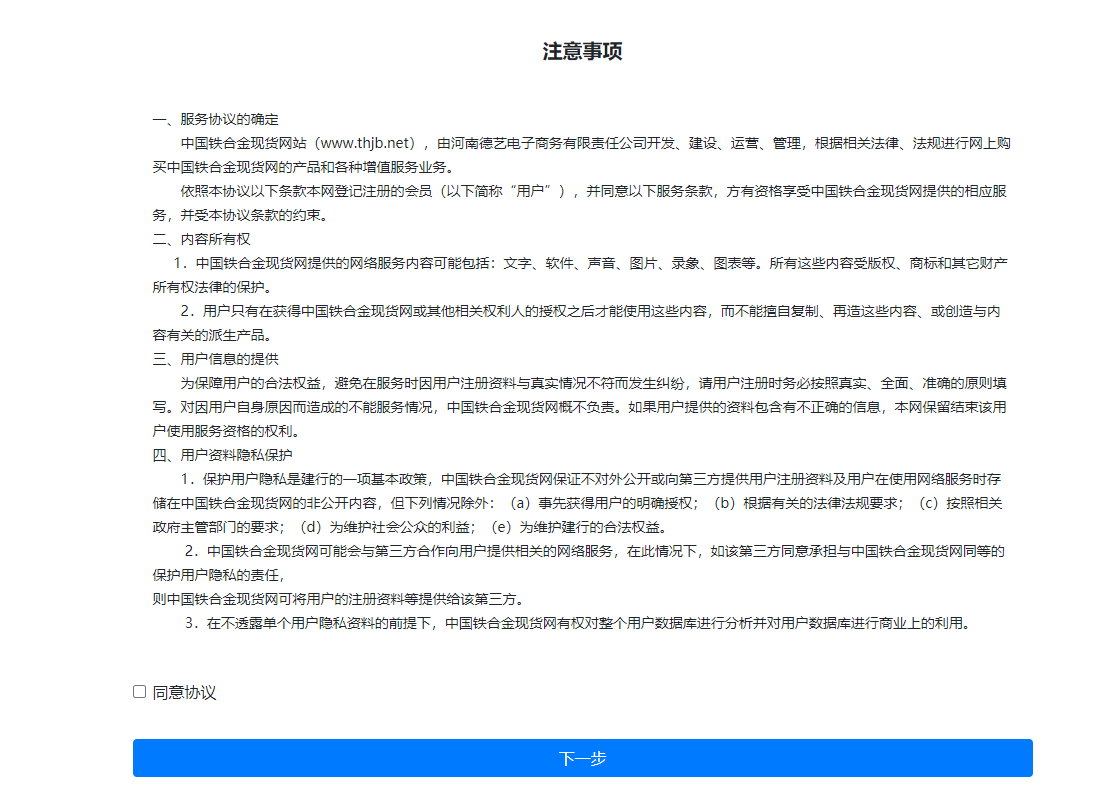Screen dimensions: 1103x812
Task: Click the line starting 则中国铁合金现货网可将用户
Action: point(330,599)
